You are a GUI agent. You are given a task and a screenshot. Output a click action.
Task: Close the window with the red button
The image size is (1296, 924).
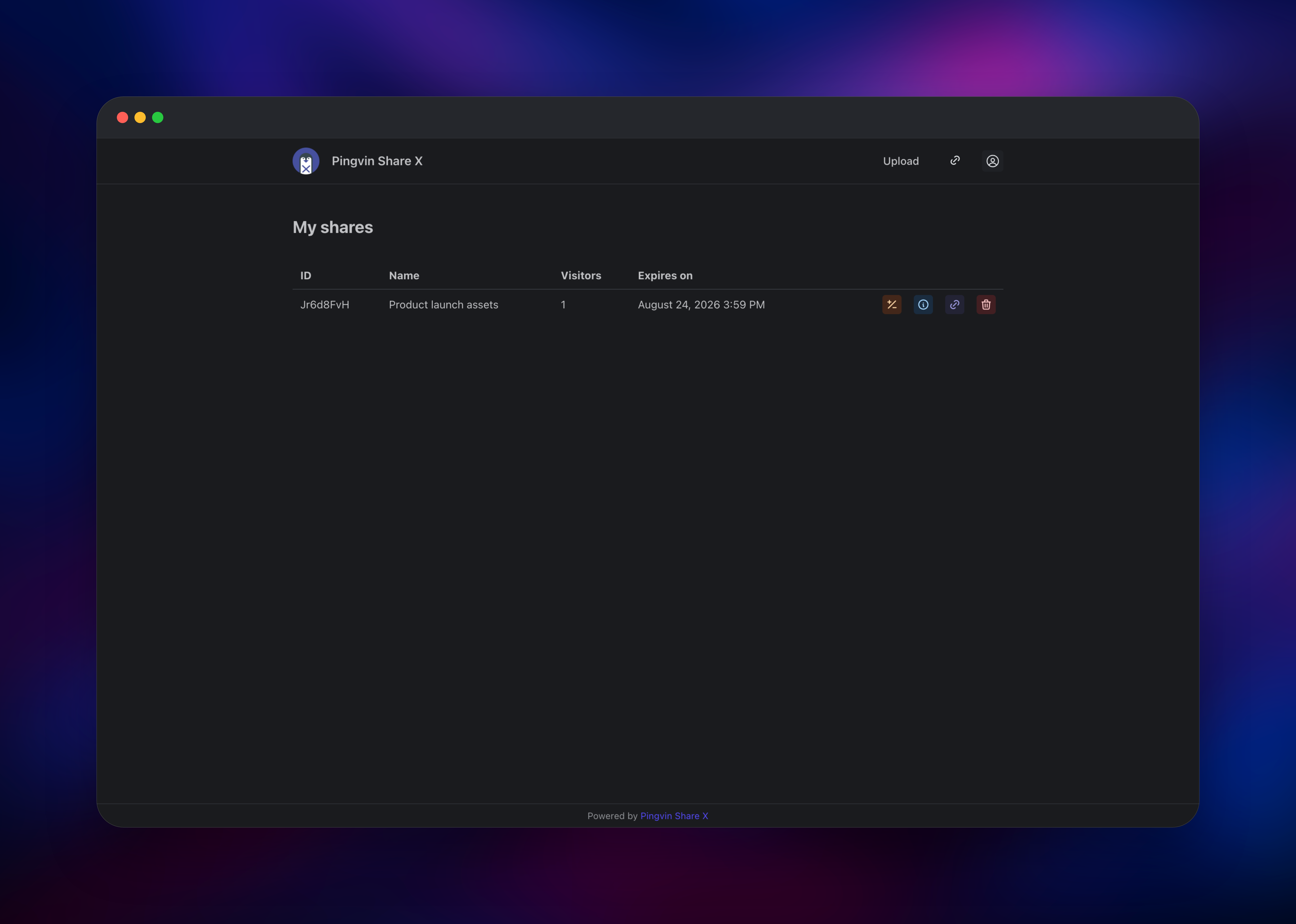click(x=122, y=117)
